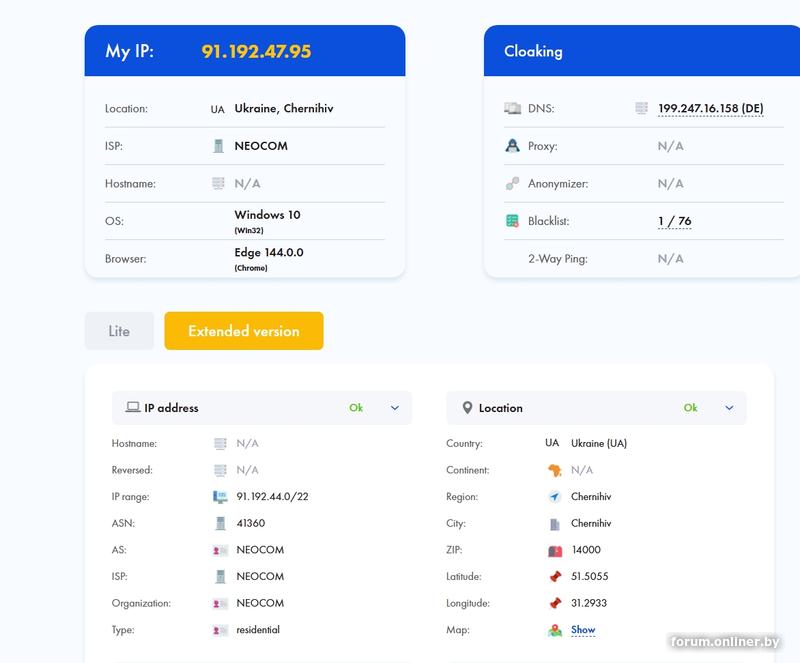Click the network icon beside IP range
800x663 pixels.
pyautogui.click(x=220, y=497)
